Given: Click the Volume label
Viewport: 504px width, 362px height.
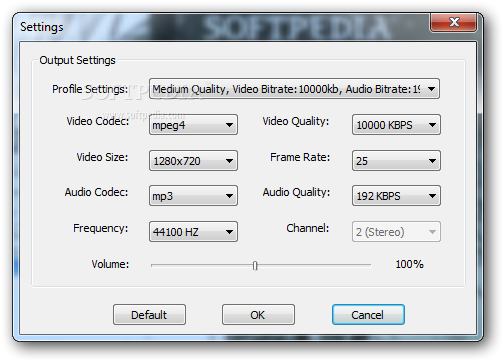Looking at the screenshot, I should click(x=110, y=264).
